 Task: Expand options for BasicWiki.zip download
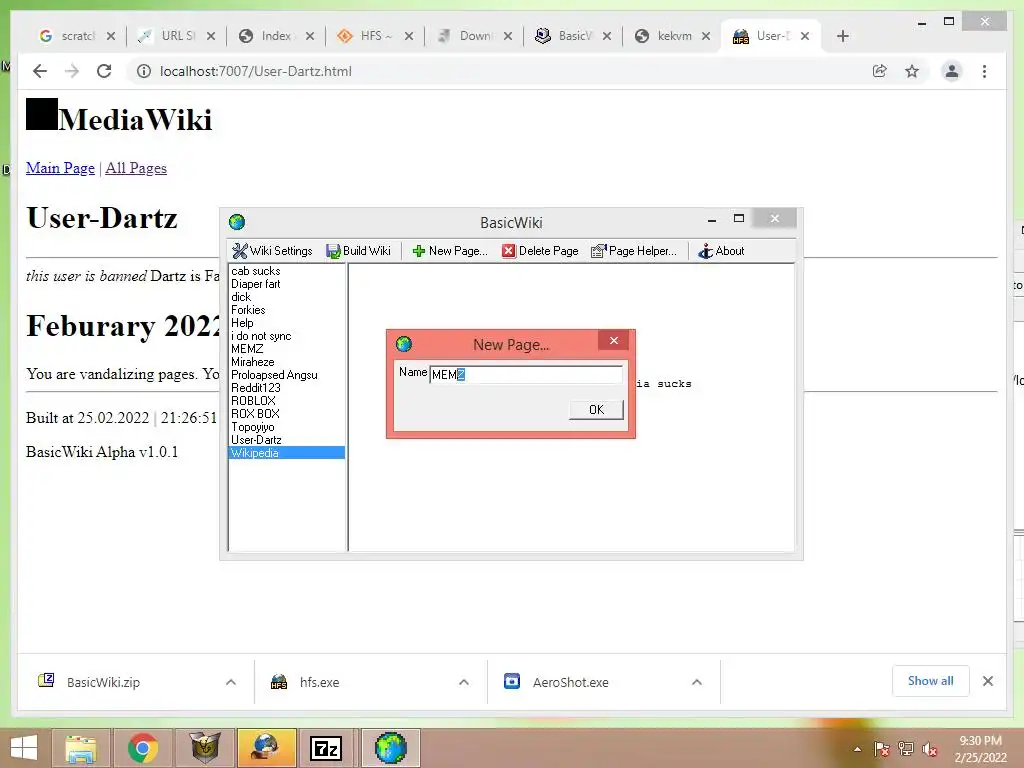click(231, 682)
